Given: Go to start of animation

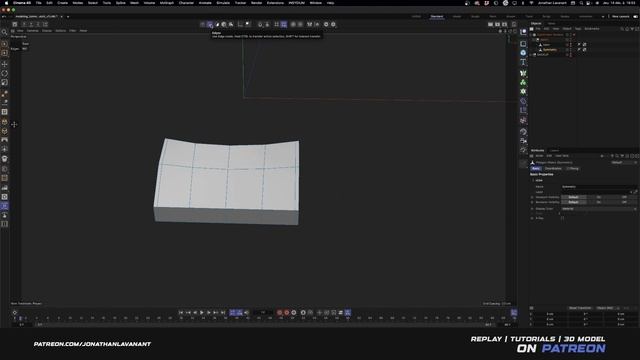Looking at the screenshot, I should (181, 313).
